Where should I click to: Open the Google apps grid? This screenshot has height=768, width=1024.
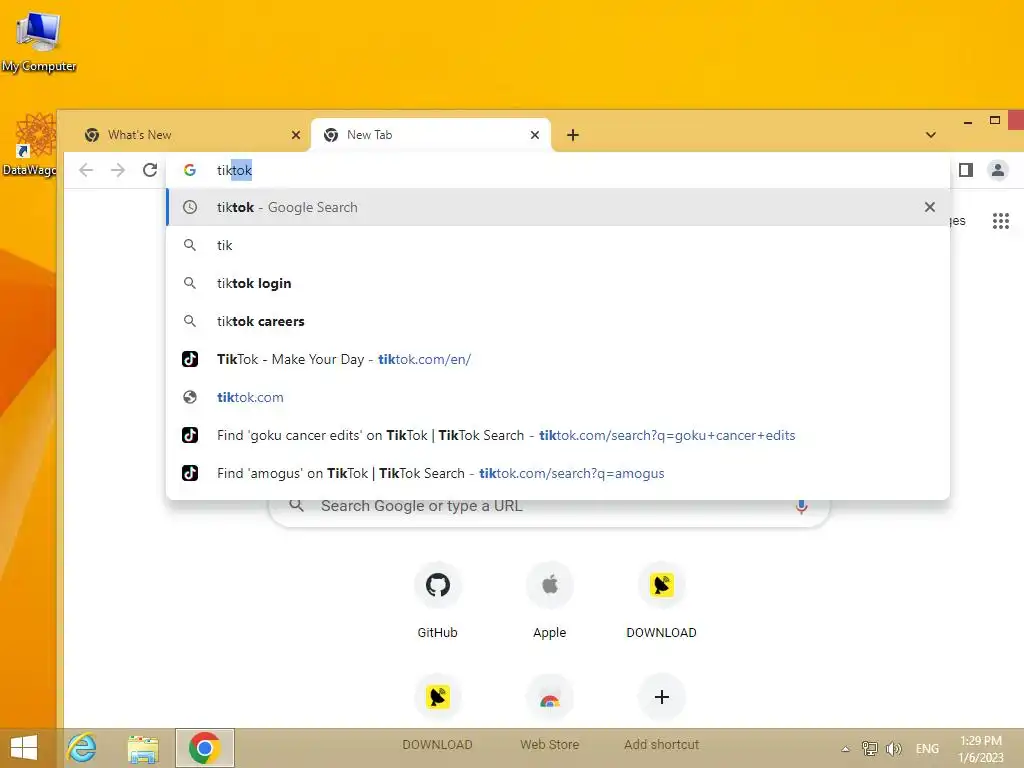tap(1000, 221)
